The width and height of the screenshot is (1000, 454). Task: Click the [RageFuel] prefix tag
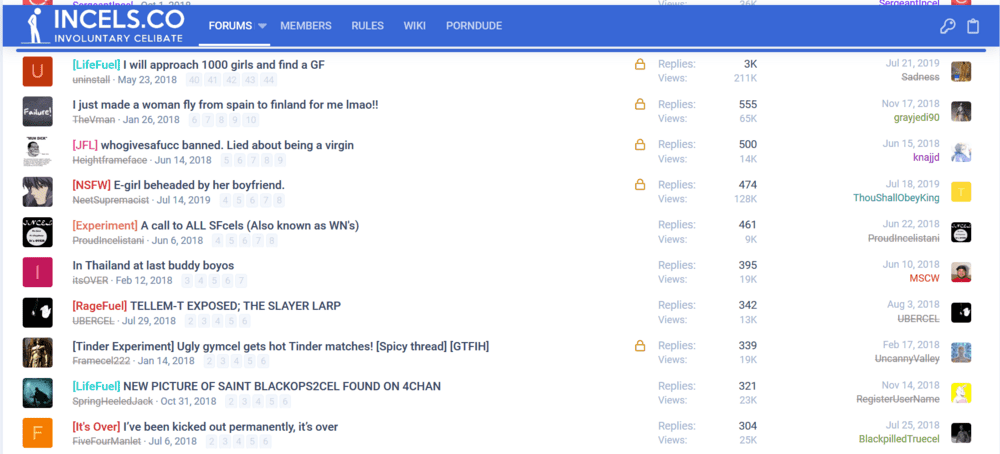(100, 305)
